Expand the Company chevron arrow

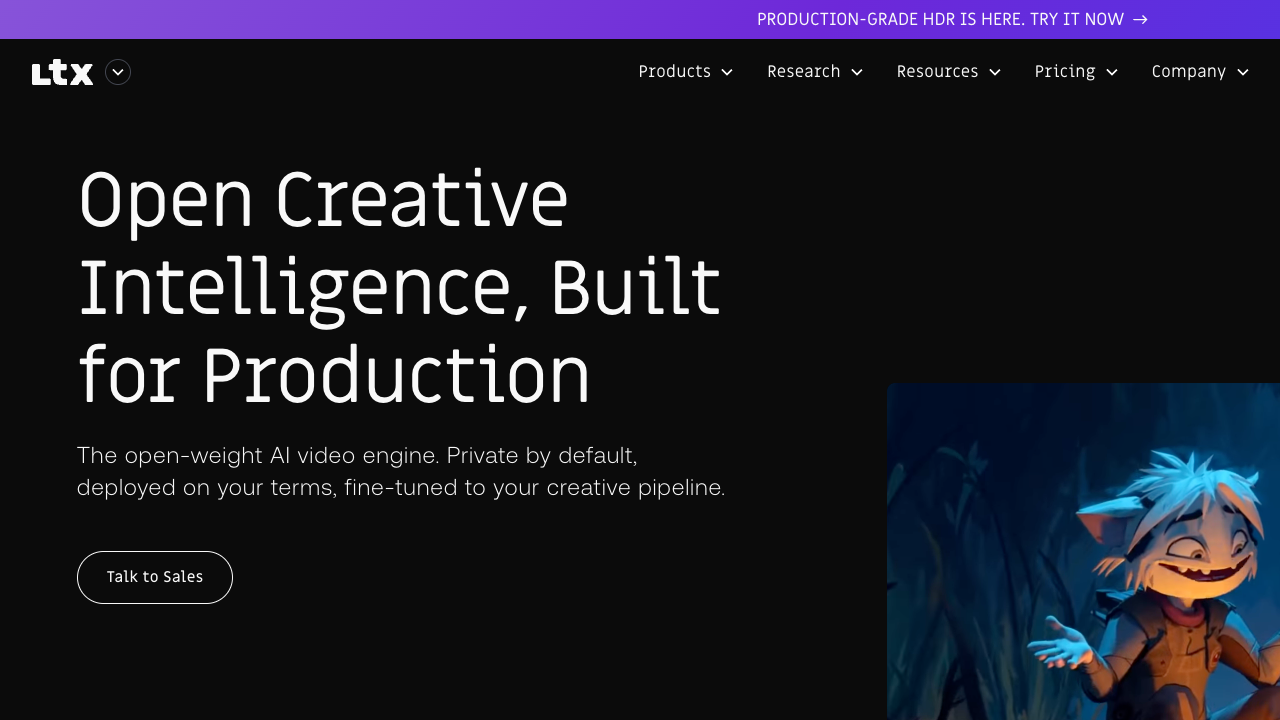coord(1243,72)
